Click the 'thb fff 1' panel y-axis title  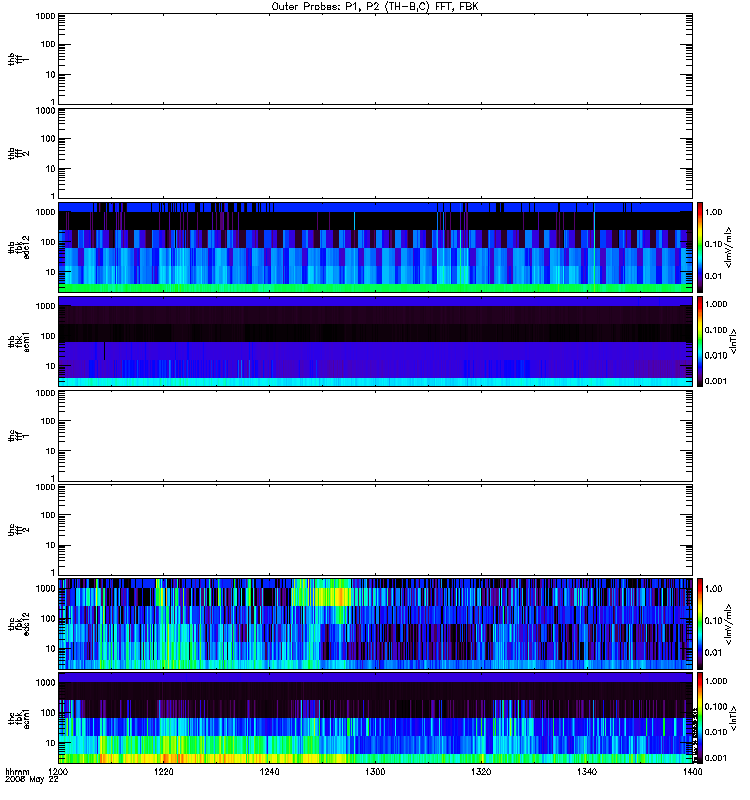(x=18, y=59)
